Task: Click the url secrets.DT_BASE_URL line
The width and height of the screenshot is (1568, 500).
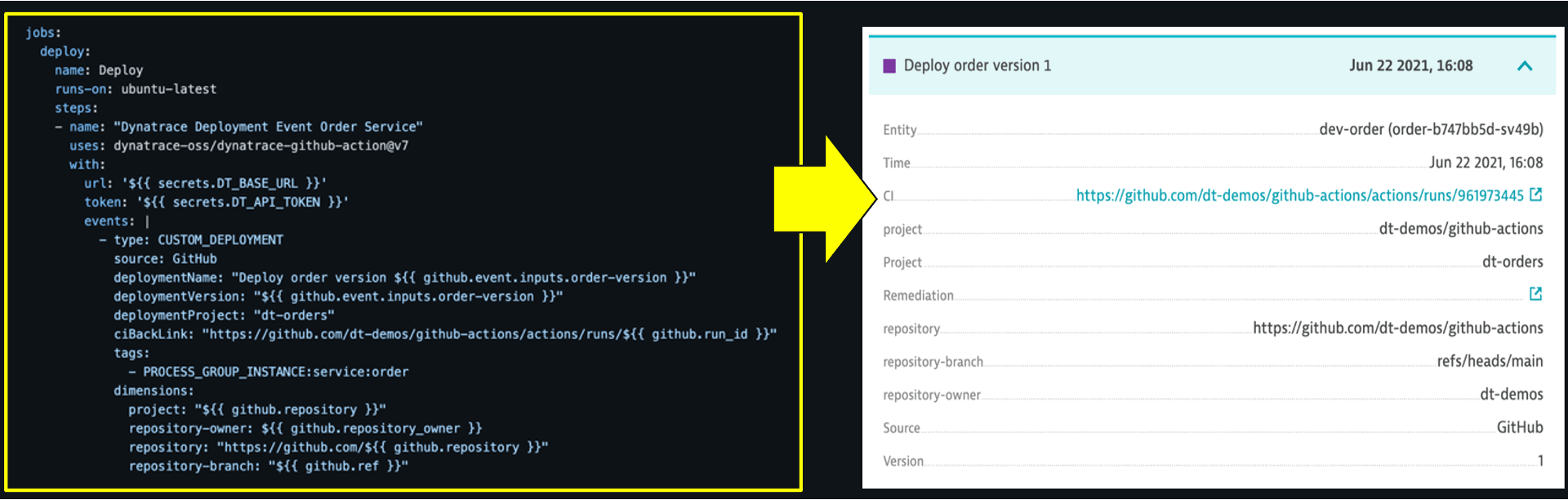Action: point(205,183)
